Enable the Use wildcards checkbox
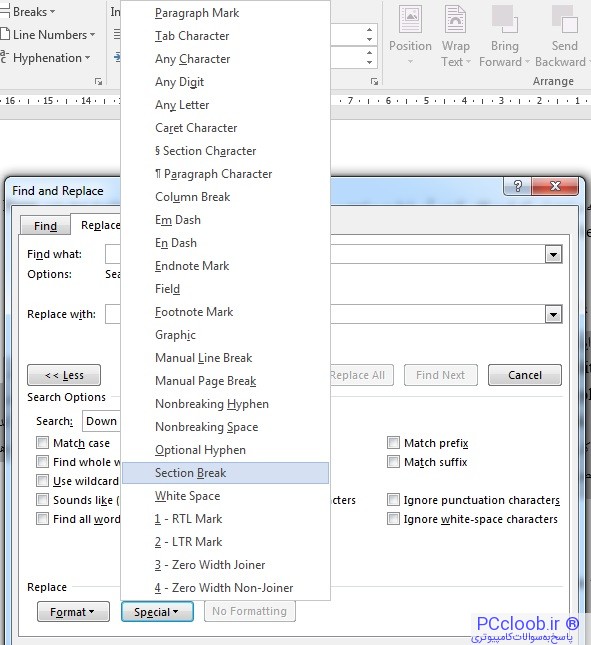The image size is (591, 645). [42, 481]
